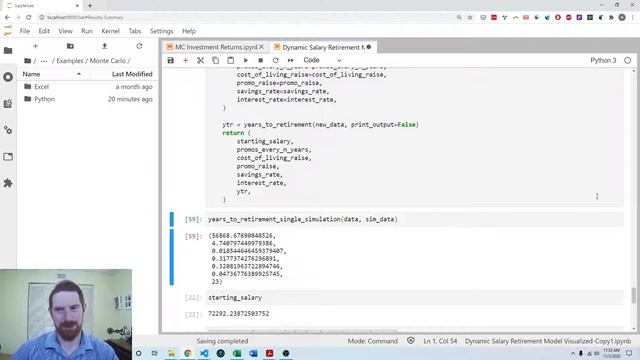Navigate to Monte Carlo in breadcrumb

[x=108, y=60]
